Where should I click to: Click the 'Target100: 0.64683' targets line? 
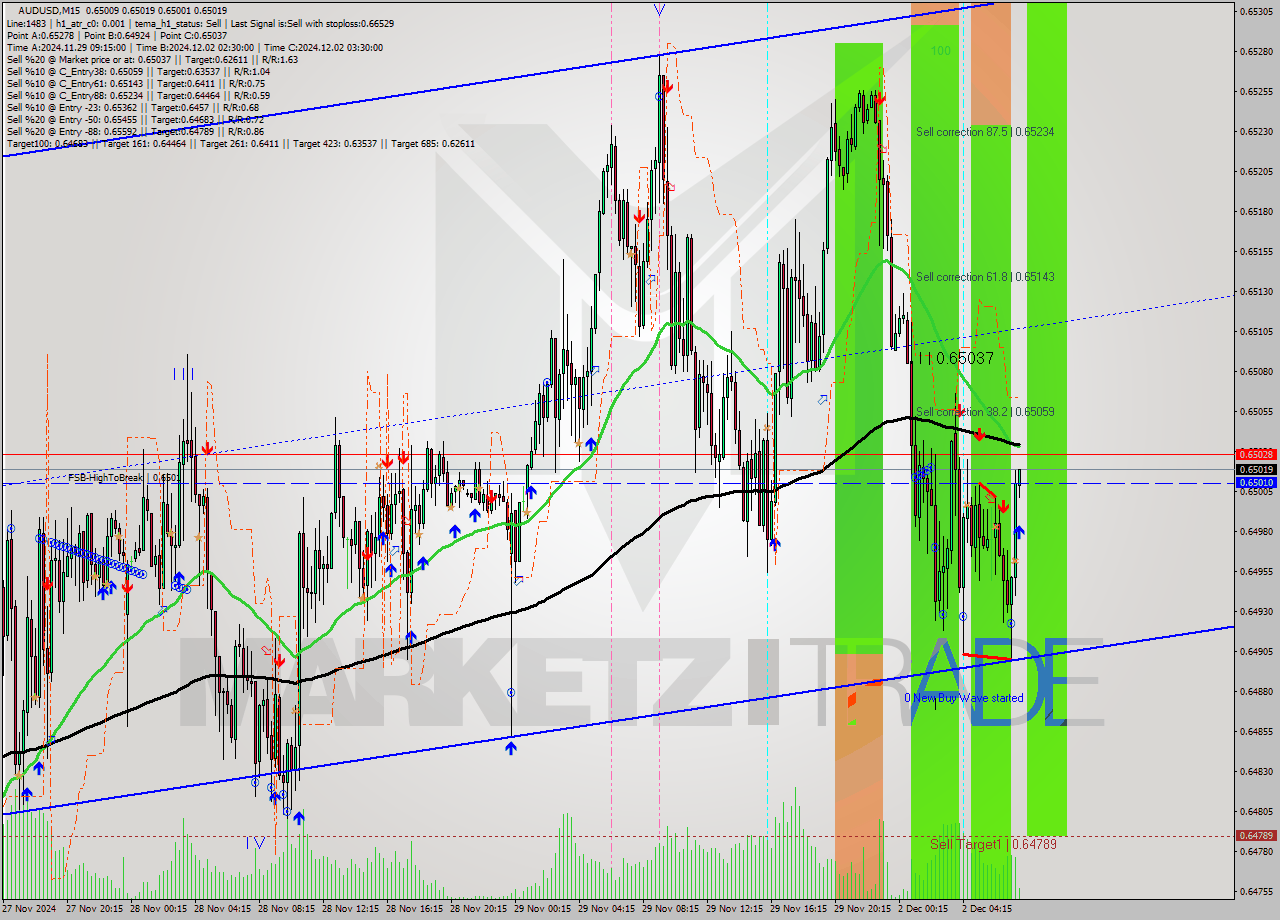pos(241,144)
